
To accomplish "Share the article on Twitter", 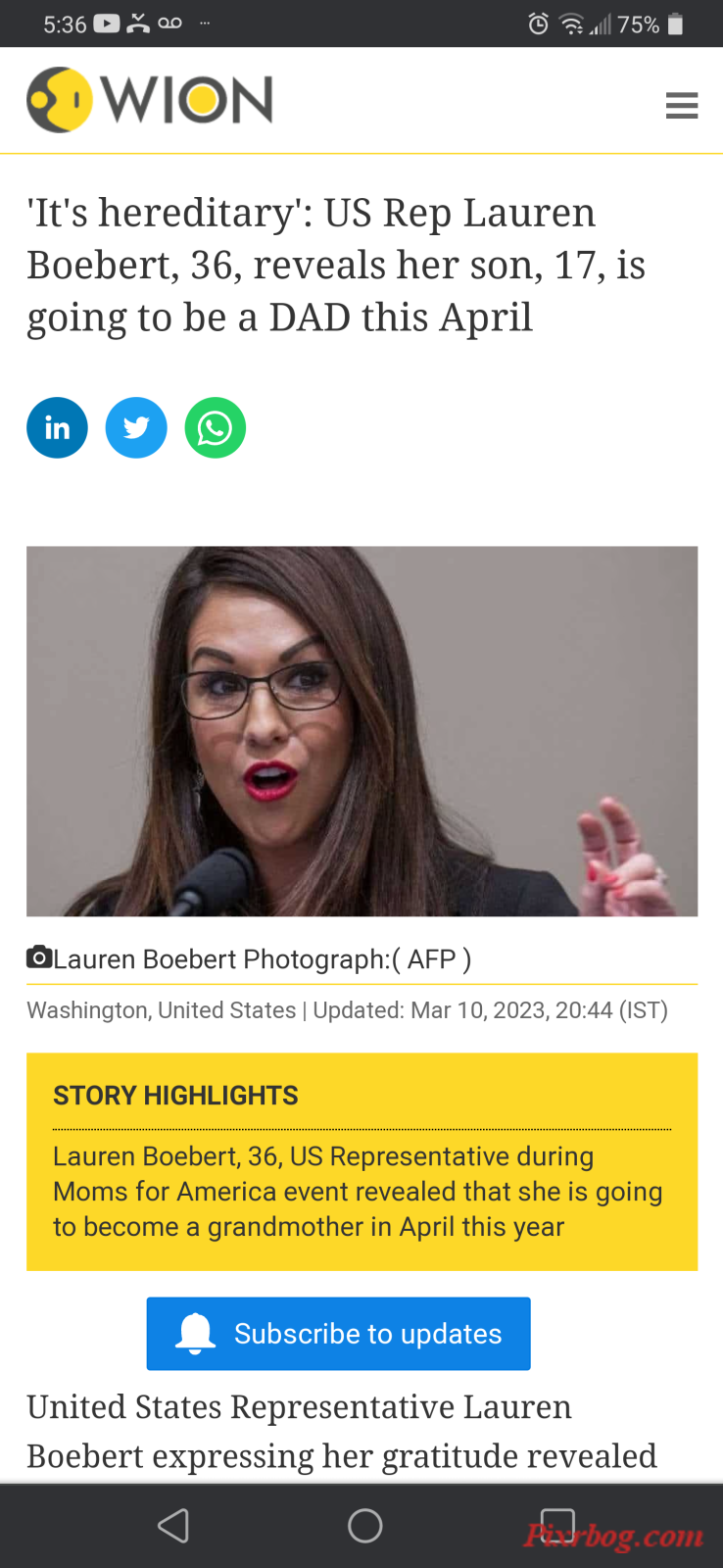I will click(136, 428).
